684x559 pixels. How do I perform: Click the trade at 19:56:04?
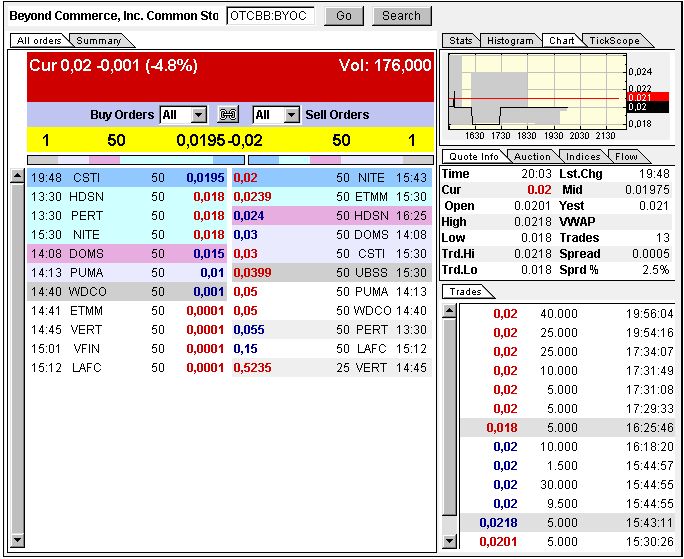pyautogui.click(x=568, y=314)
